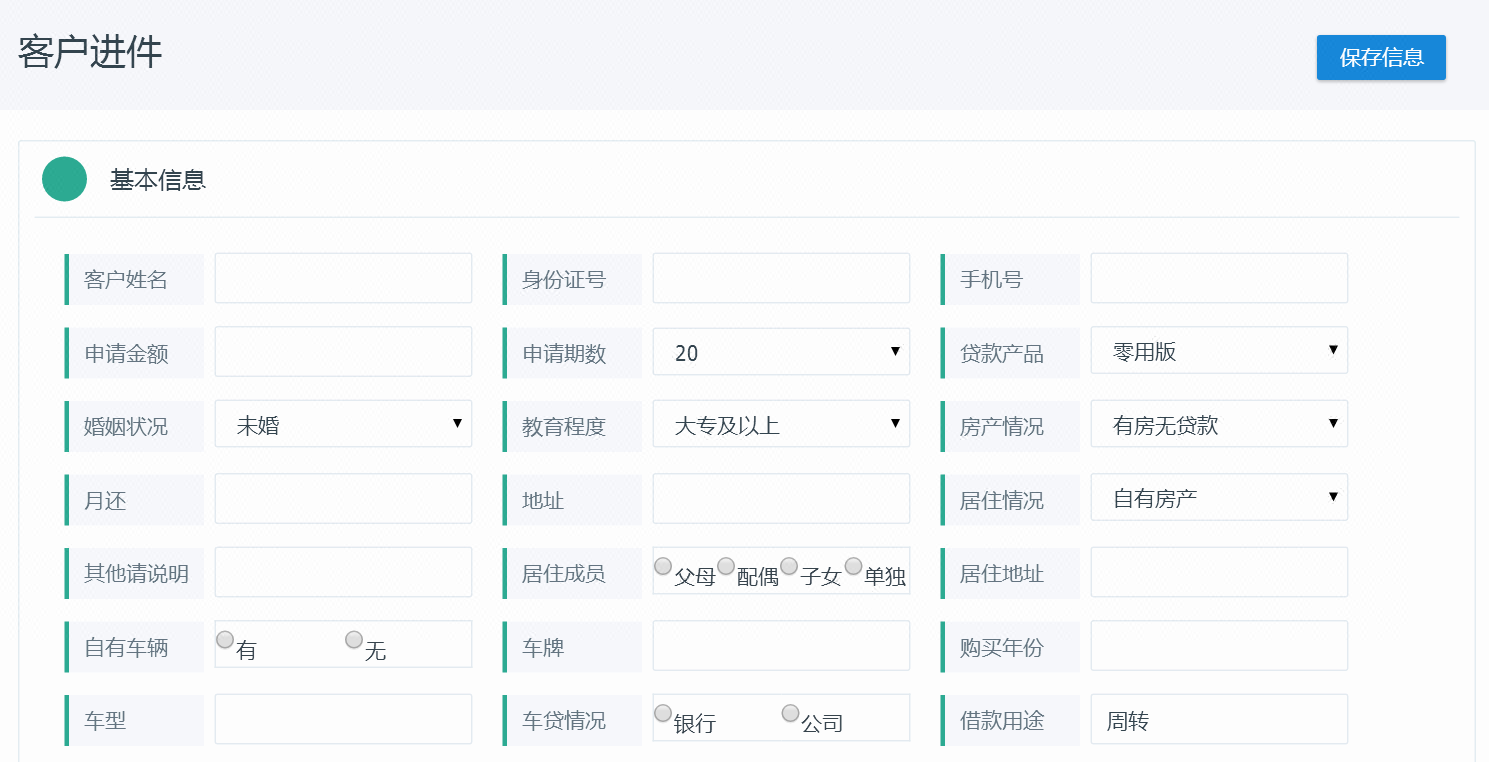1489x762 pixels.
Task: Expand the 教育程度 dropdown
Action: 781,425
